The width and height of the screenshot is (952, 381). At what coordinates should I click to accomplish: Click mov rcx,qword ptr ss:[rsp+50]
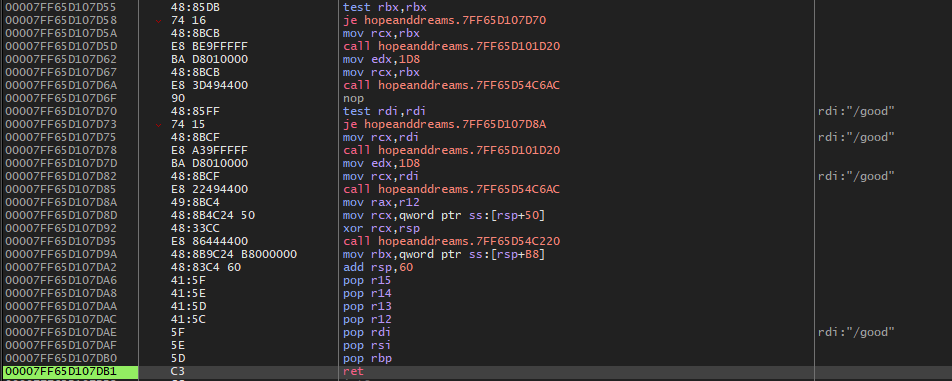(444, 216)
